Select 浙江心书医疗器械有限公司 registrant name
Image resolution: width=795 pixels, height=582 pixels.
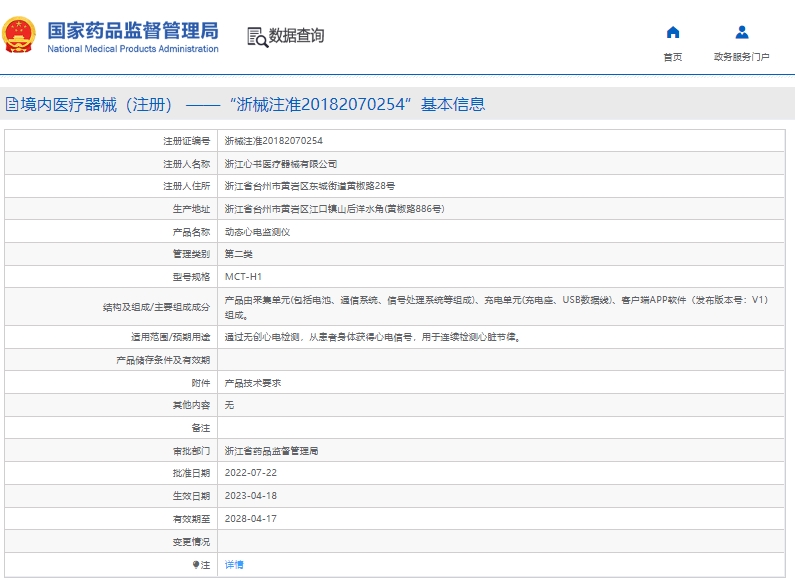tap(281, 164)
